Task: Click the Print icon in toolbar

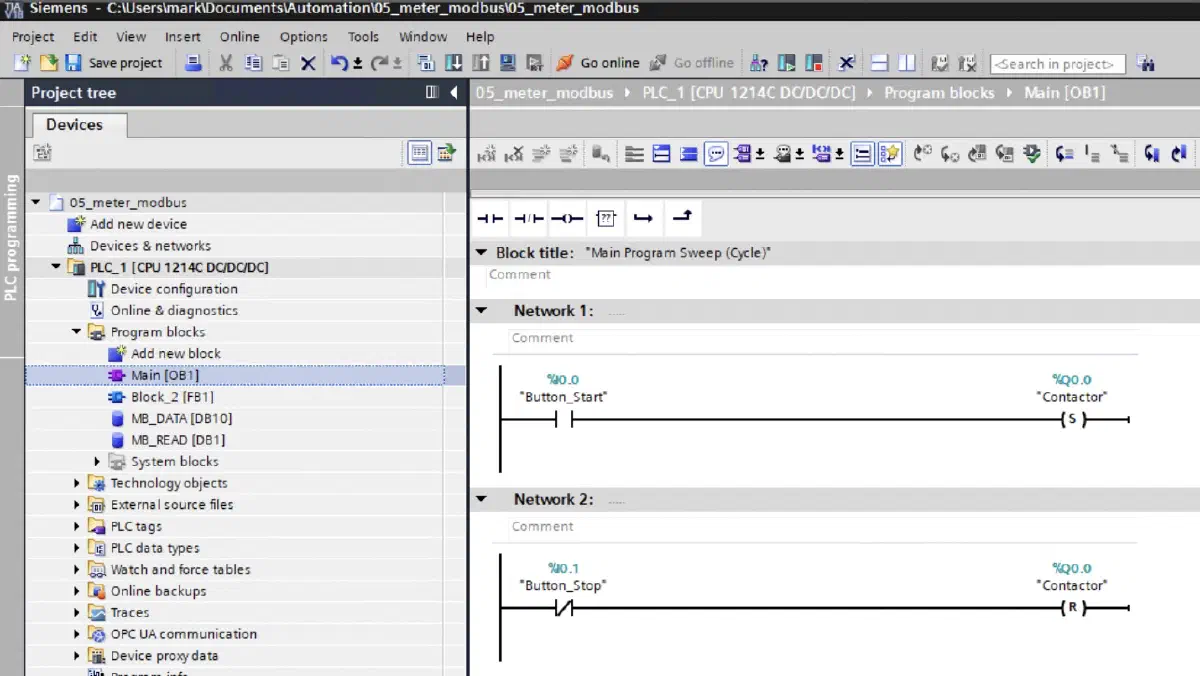Action: (194, 63)
